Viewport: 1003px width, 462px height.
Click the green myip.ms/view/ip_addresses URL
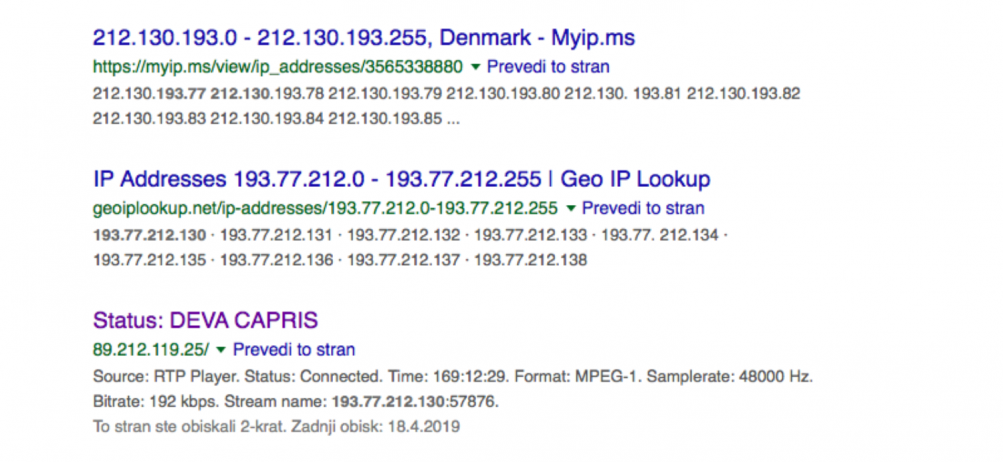(278, 67)
